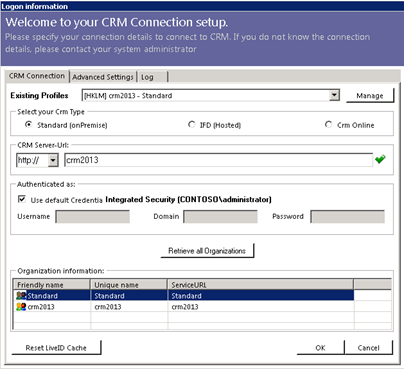404x369 pixels.
Task: Select Crm Online radio button
Action: coord(328,125)
